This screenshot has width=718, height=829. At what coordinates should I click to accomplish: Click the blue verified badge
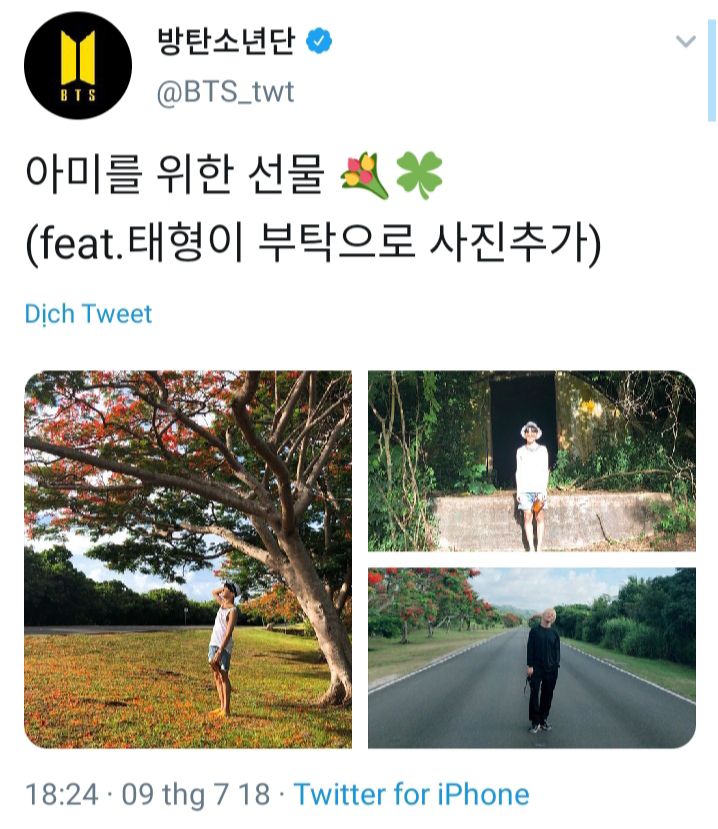(x=319, y=41)
